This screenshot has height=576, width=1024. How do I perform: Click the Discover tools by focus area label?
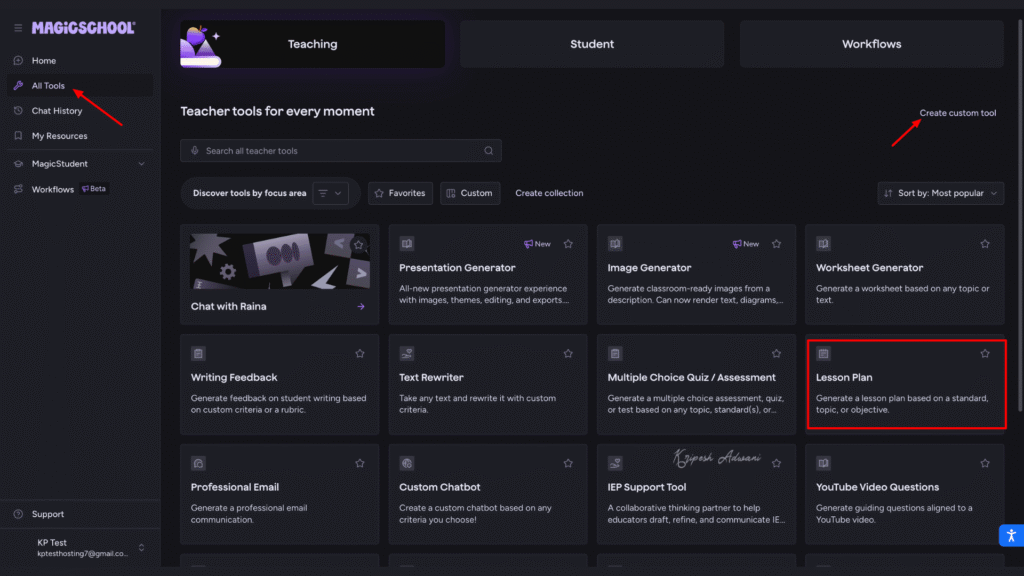249,193
